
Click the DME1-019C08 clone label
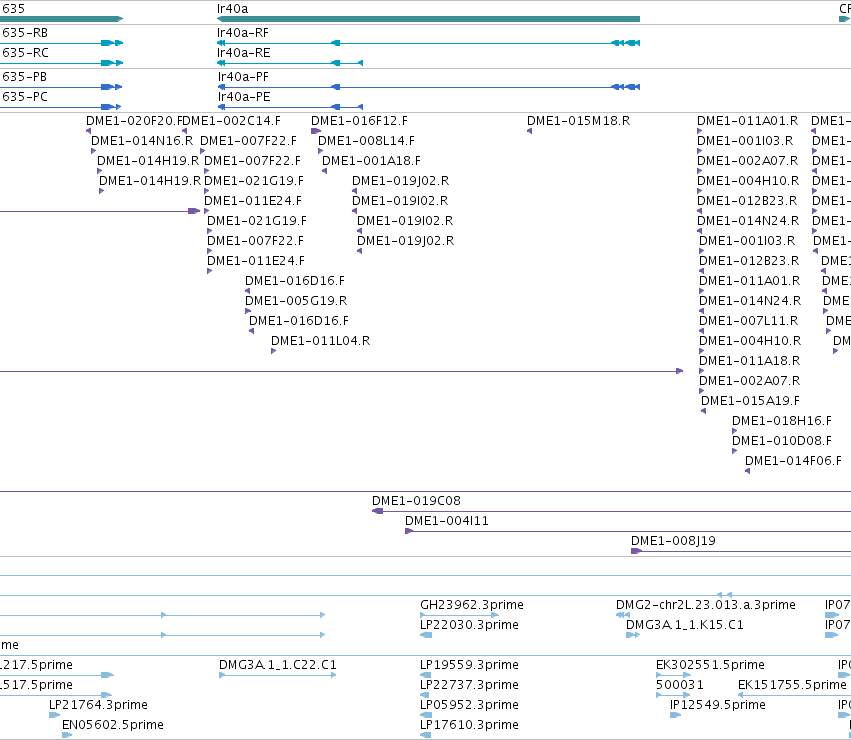(416, 501)
